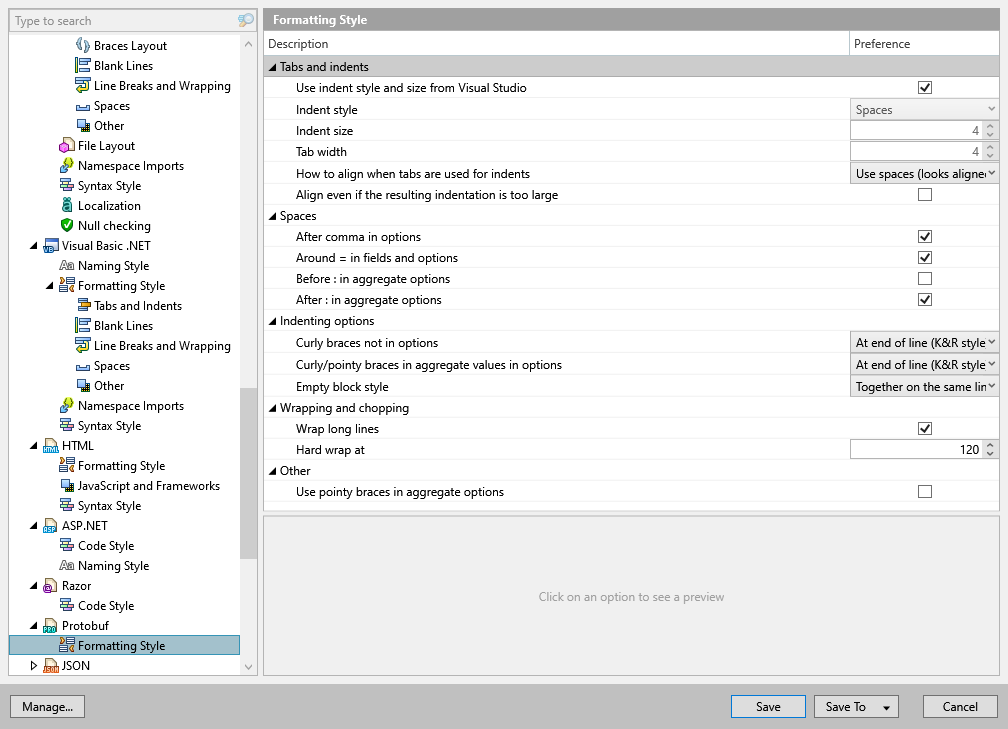Image resolution: width=1008 pixels, height=729 pixels.
Task: Uncheck 'Wrap long lines'
Action: point(925,428)
